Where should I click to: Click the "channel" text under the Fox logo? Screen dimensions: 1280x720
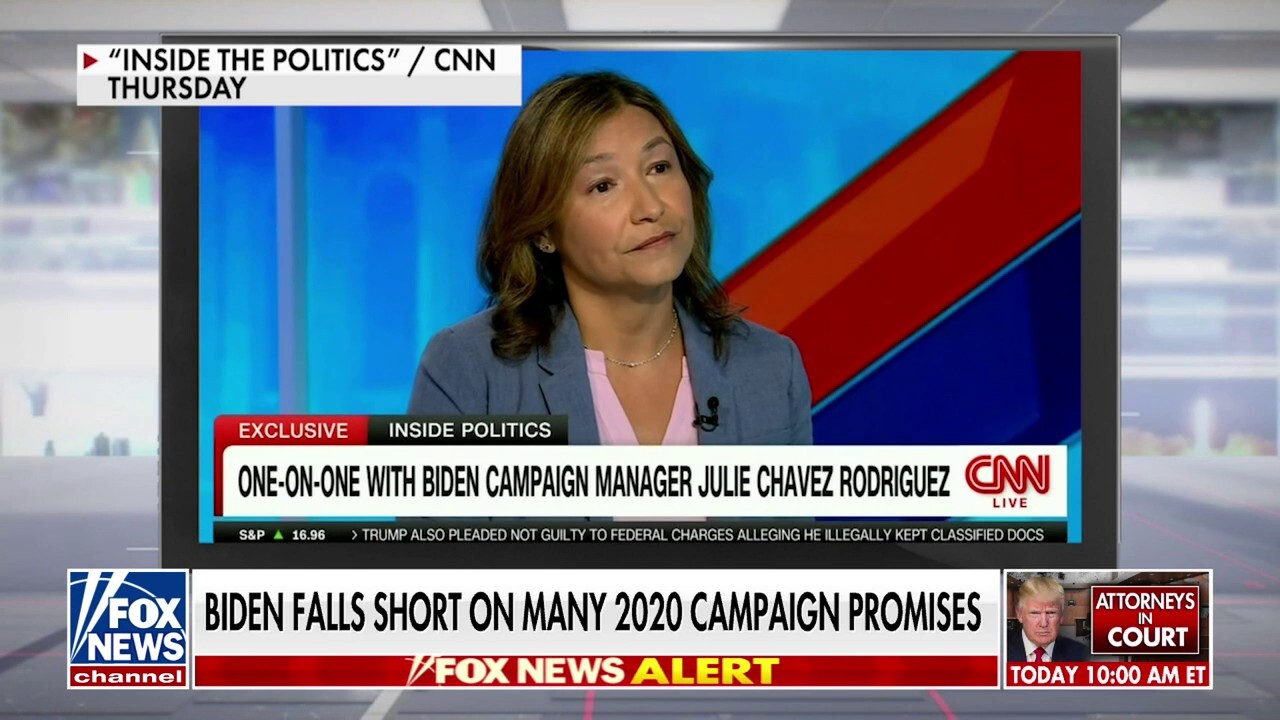(128, 678)
